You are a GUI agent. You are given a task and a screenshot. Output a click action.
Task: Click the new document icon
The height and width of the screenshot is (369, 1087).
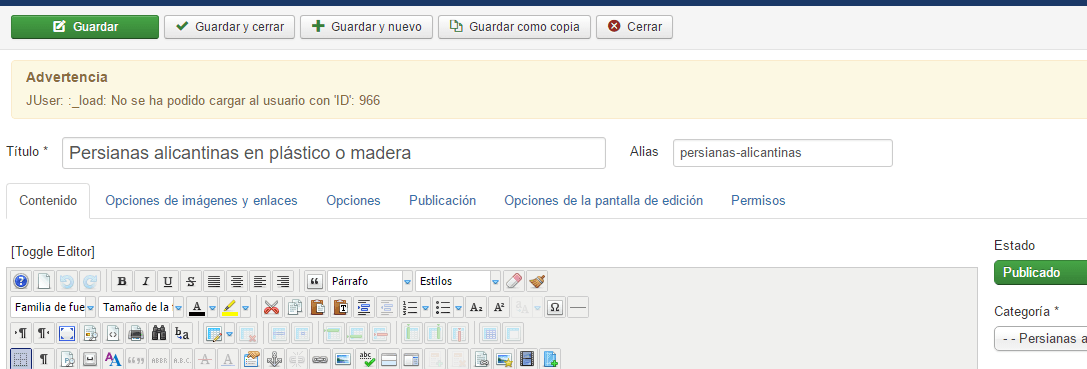tap(44, 281)
